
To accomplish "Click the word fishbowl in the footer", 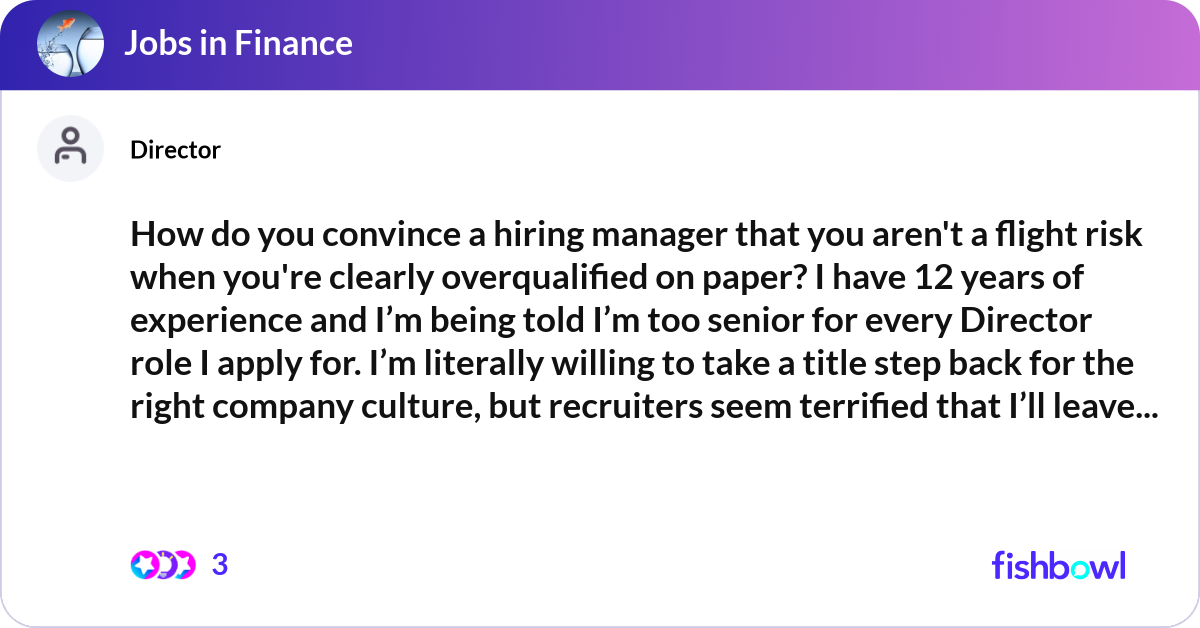I will point(1058,565).
